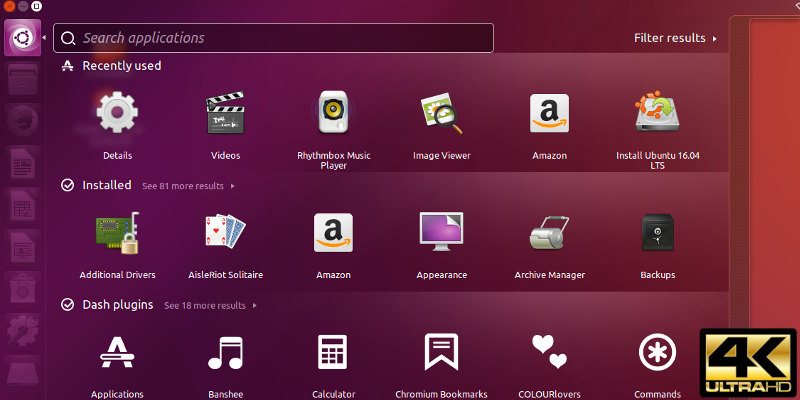Screen dimensions: 800x400
Task: Open Amazon in the Installed row
Action: click(x=333, y=233)
